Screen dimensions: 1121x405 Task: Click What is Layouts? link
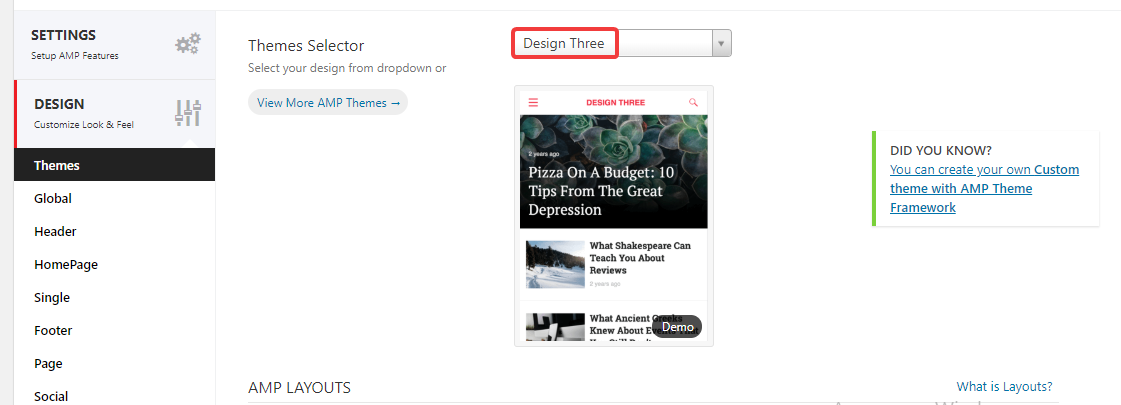point(1004,386)
